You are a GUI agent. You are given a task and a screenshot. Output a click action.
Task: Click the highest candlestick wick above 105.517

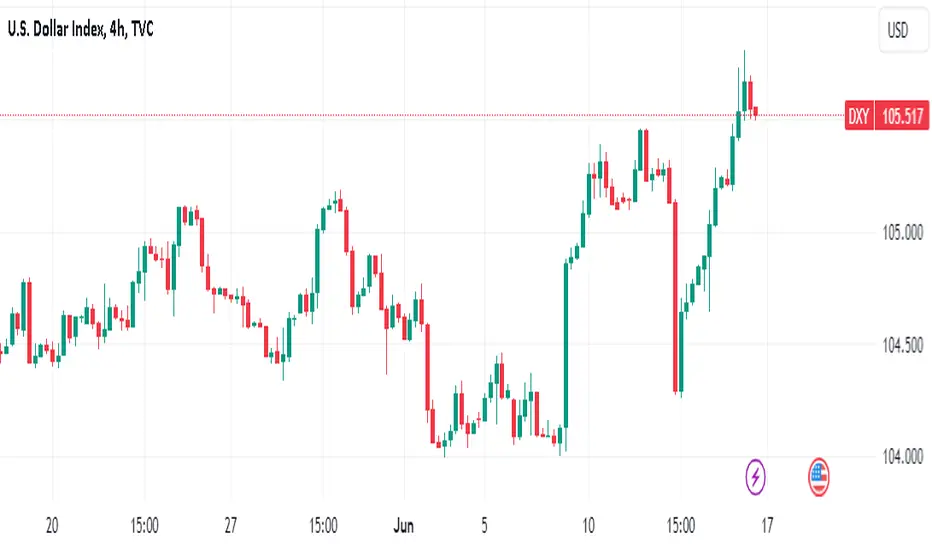click(x=744, y=65)
